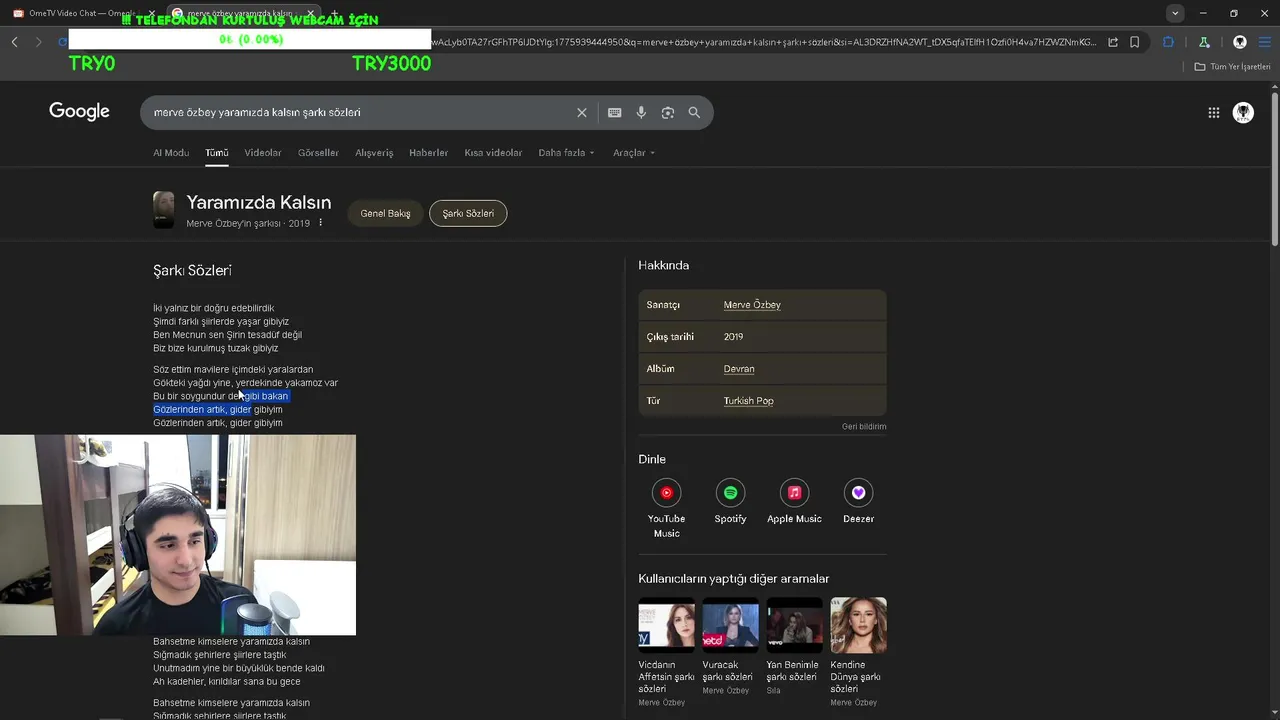Click the share icon in address bar

click(1113, 42)
